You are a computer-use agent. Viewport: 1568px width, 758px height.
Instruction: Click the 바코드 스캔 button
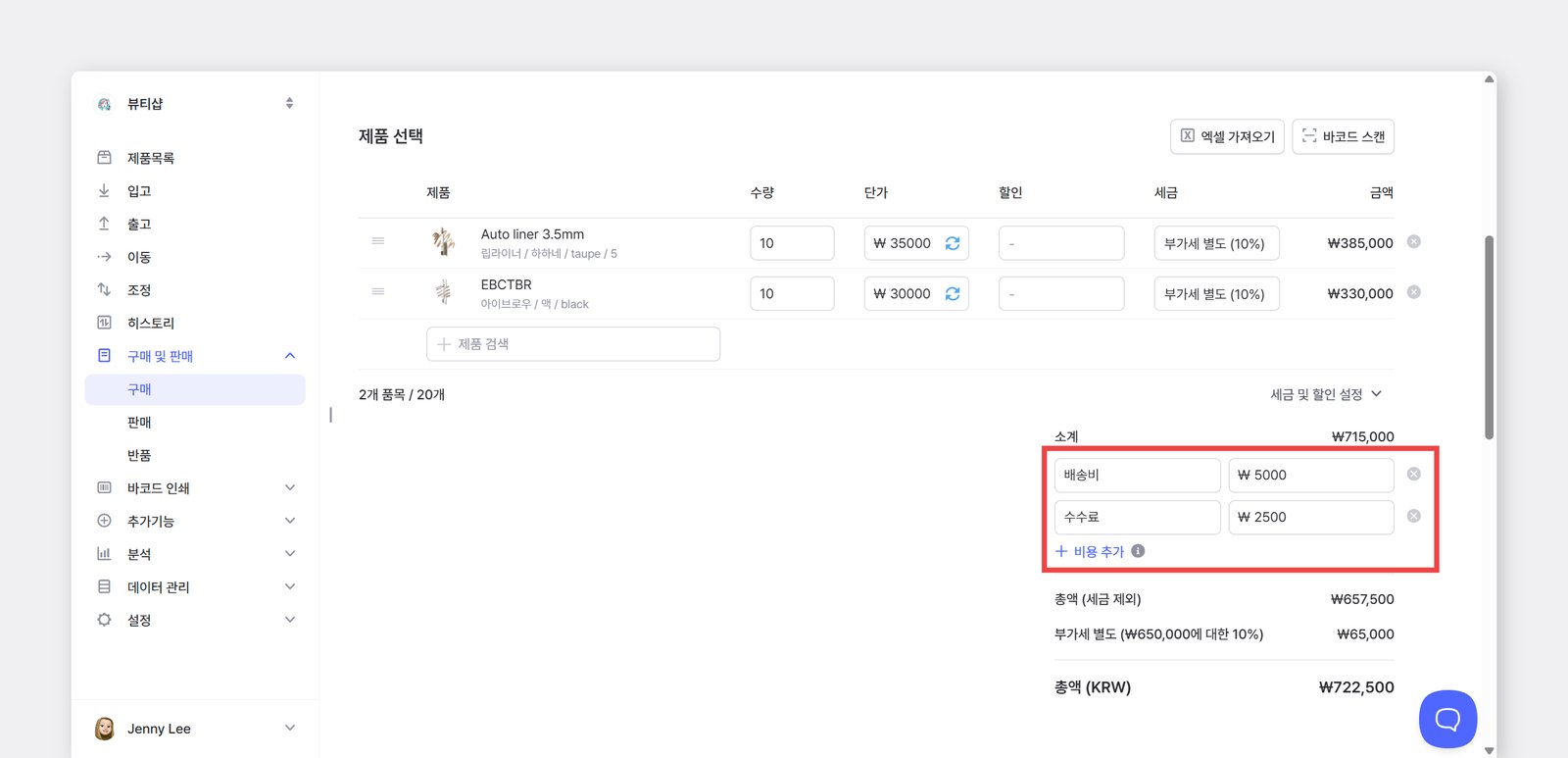point(1343,136)
